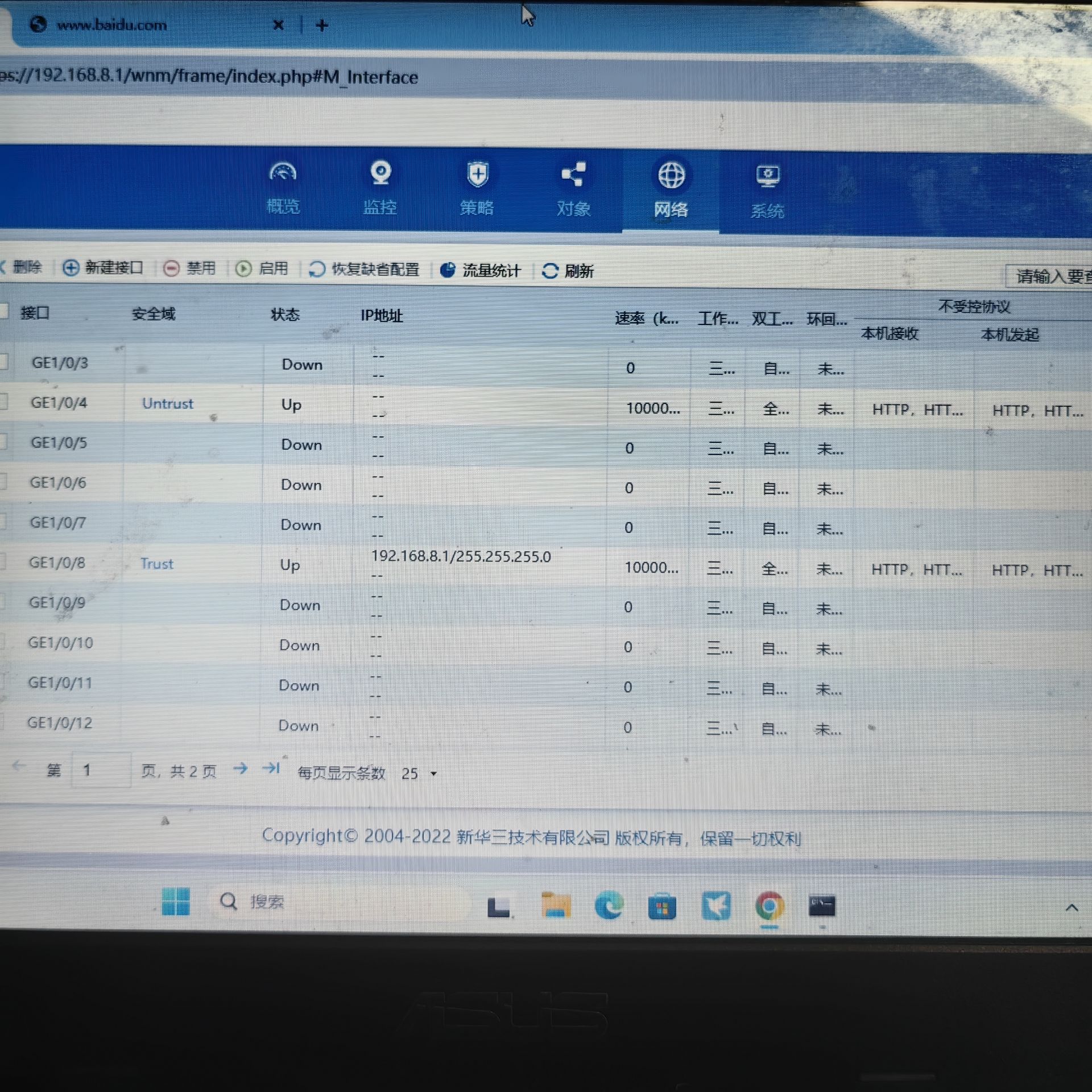Open the 对象 objects icon

pyautogui.click(x=573, y=175)
